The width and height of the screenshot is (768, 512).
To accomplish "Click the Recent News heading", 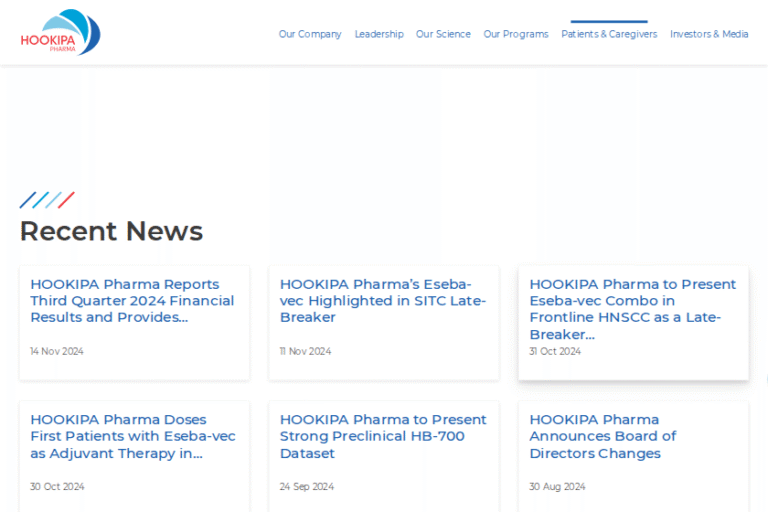I will pyautogui.click(x=111, y=231).
